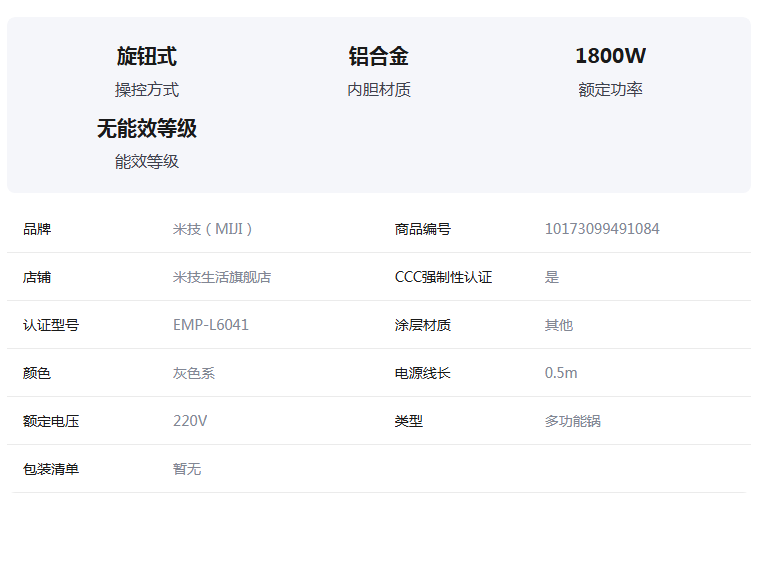
Task: Select product number 10173099491084
Action: click(602, 229)
